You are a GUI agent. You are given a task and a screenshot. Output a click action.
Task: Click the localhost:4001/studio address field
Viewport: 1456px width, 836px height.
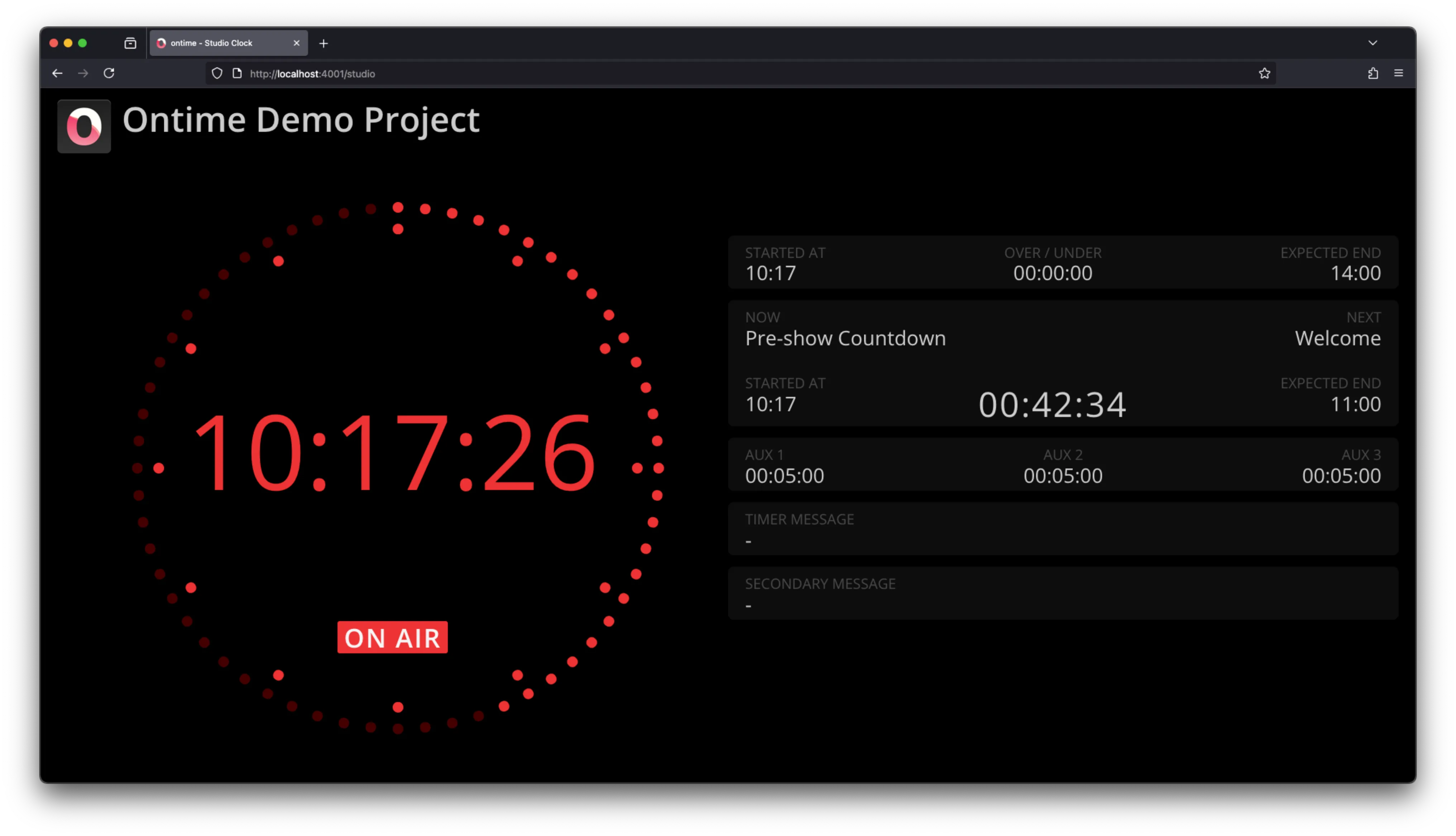point(689,73)
